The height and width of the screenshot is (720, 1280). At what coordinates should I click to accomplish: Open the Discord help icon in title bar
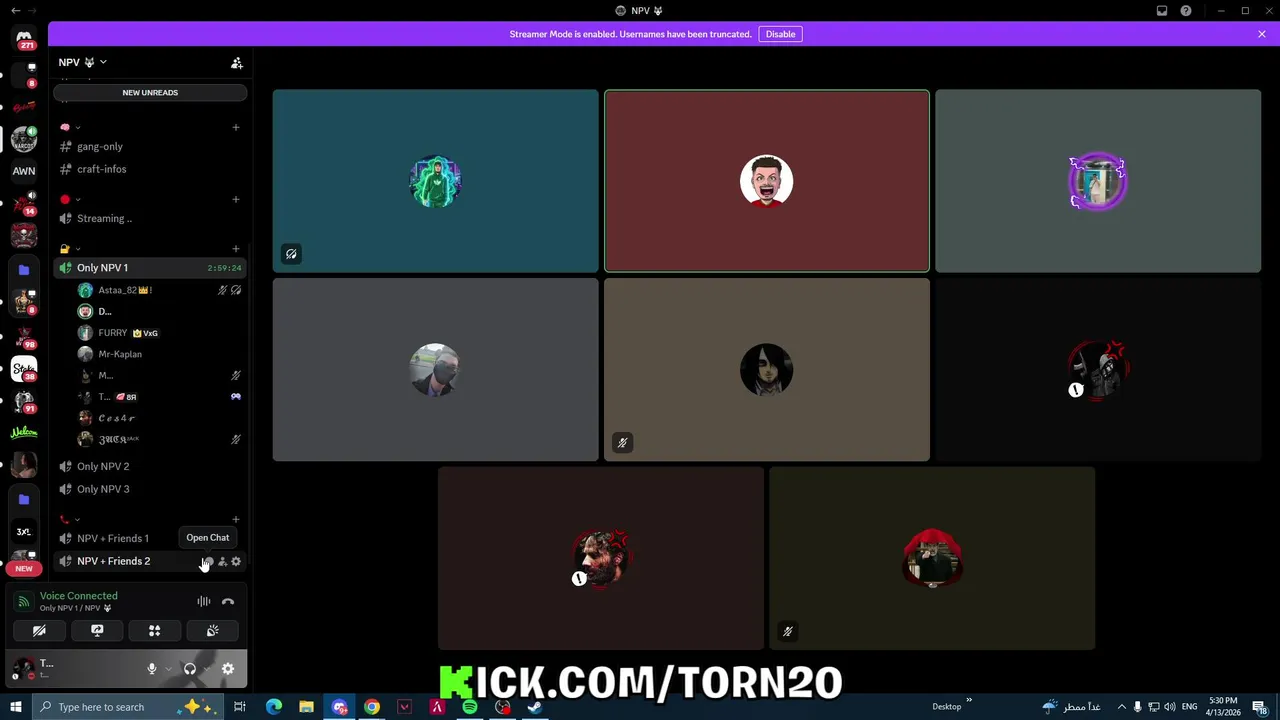pyautogui.click(x=1186, y=10)
